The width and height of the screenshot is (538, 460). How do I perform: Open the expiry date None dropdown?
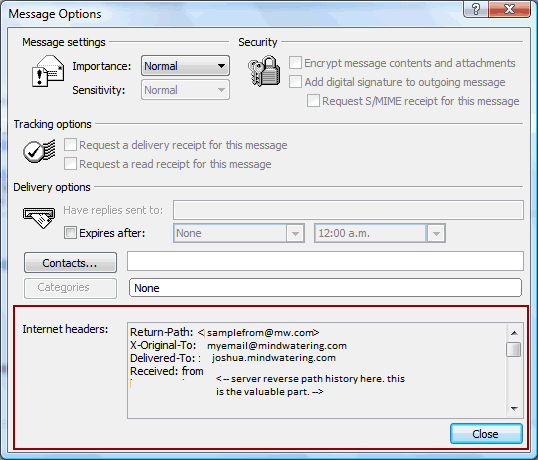pyautogui.click(x=239, y=233)
